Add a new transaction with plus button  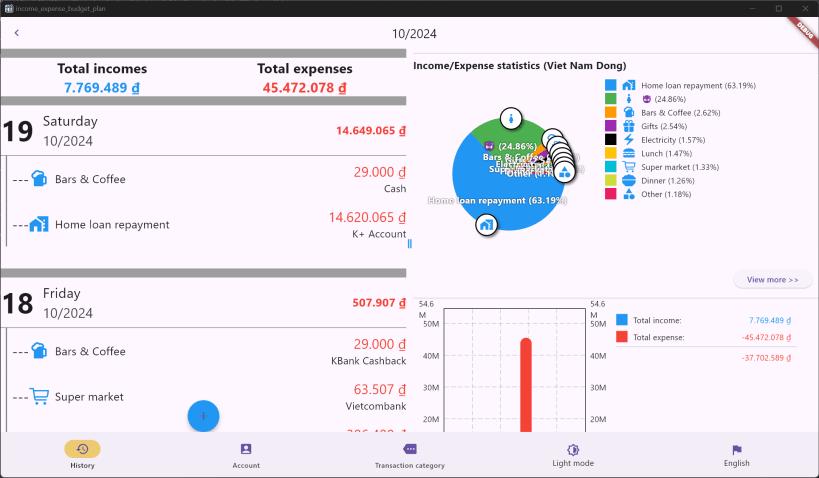coord(203,416)
